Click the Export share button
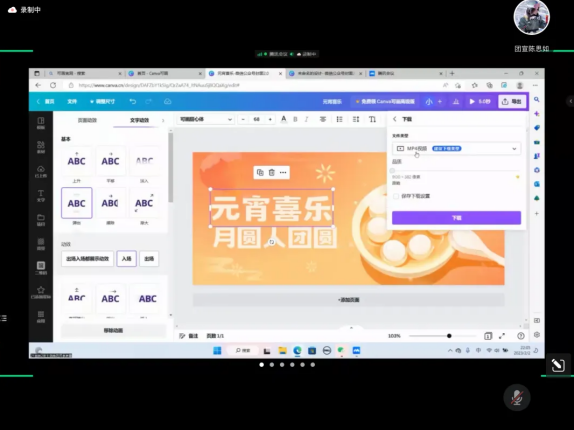Image resolution: width=574 pixels, height=430 pixels. click(x=512, y=101)
